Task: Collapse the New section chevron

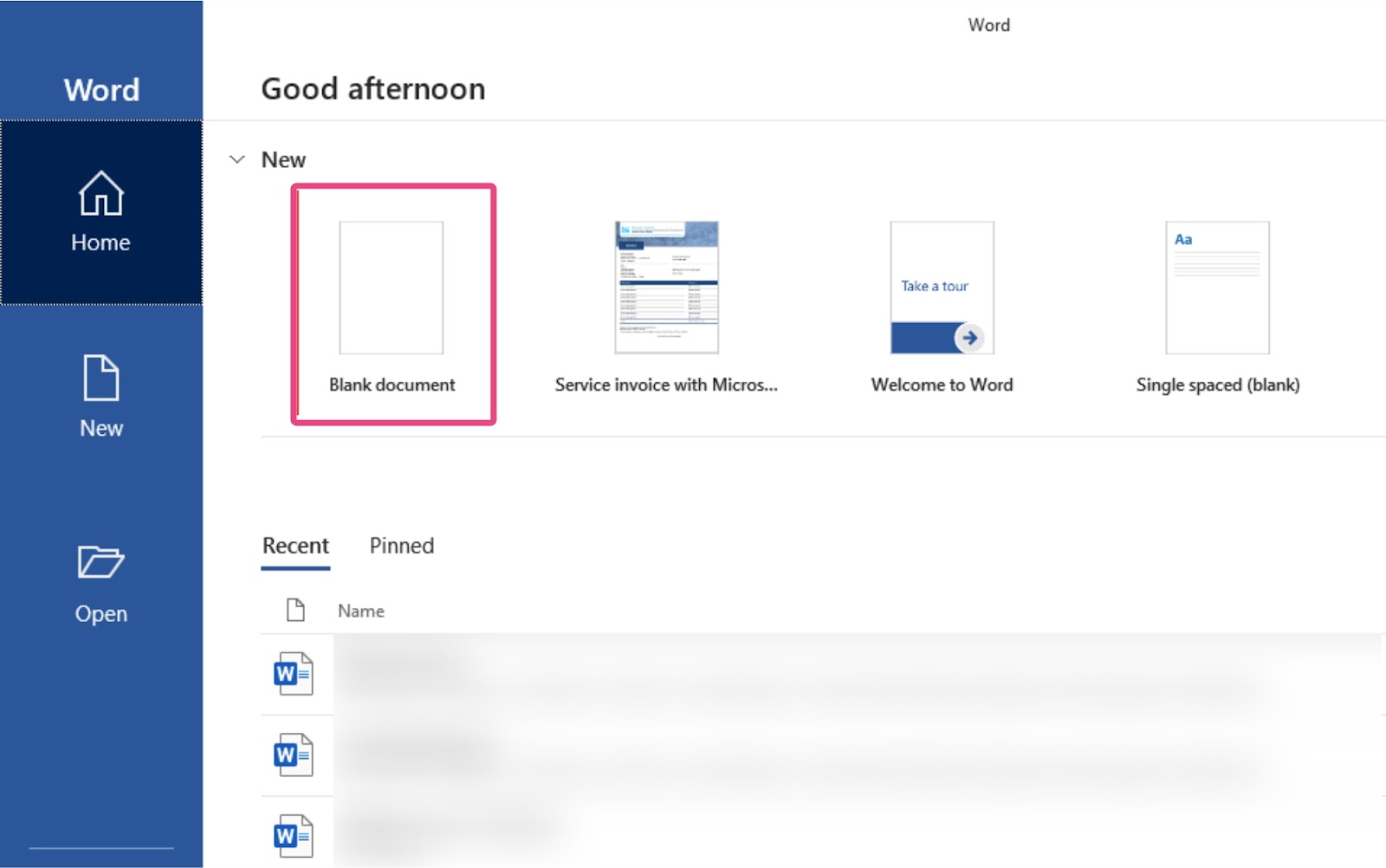Action: click(236, 159)
